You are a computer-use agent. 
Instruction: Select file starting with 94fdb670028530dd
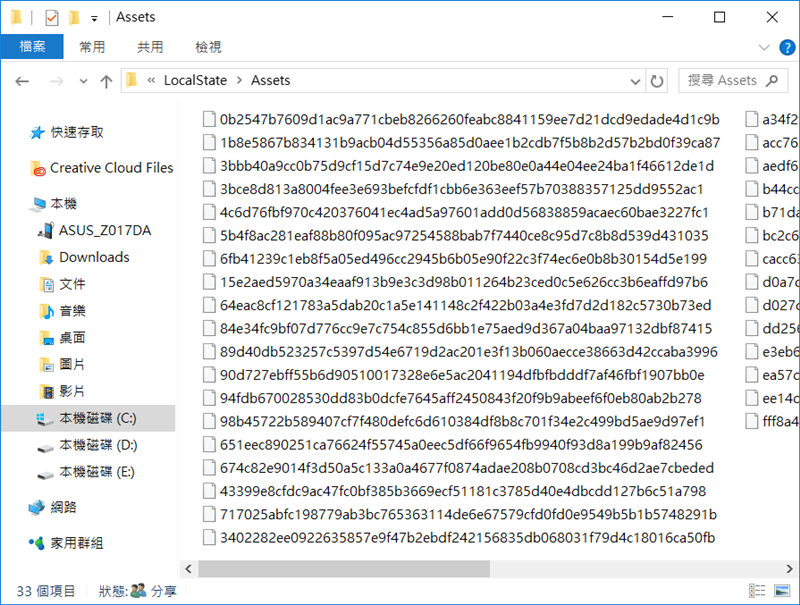pos(461,398)
